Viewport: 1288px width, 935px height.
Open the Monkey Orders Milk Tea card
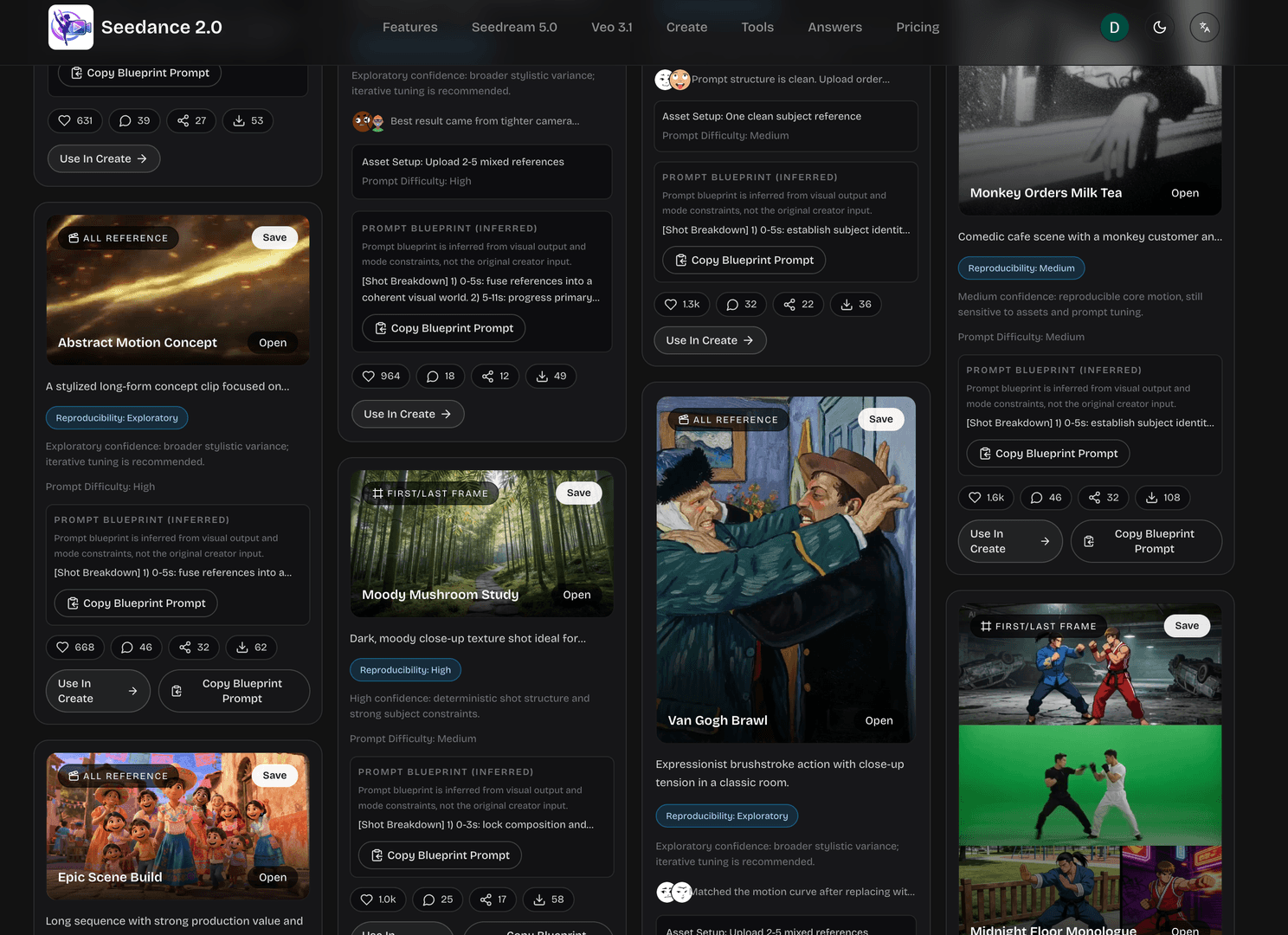1185,193
